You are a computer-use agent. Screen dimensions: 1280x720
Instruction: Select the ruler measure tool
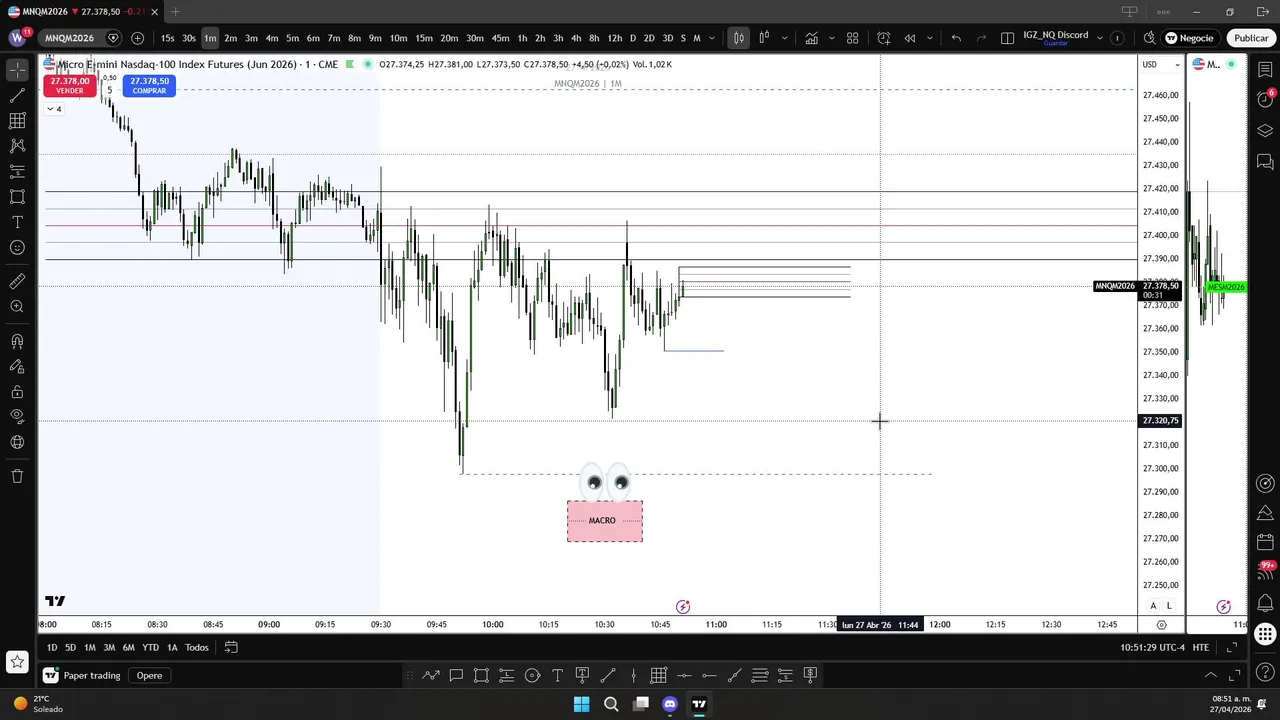tap(17, 282)
